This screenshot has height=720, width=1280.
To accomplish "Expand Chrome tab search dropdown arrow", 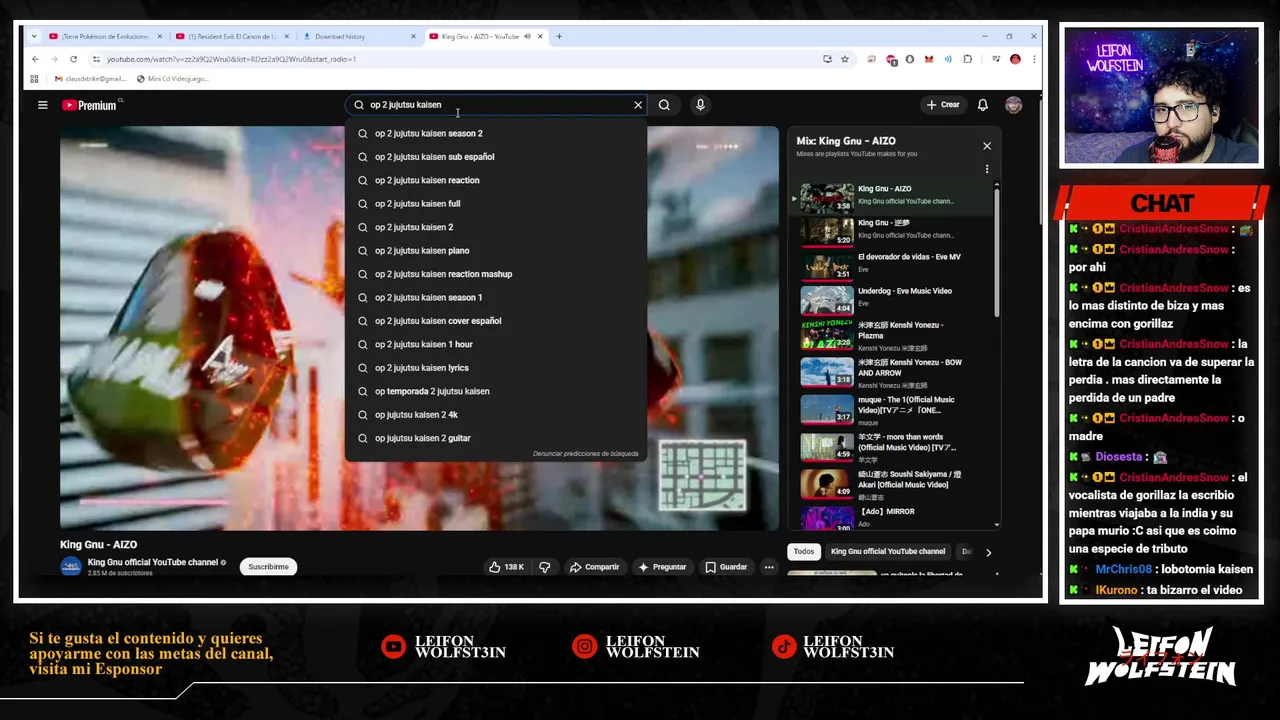I will tap(34, 37).
